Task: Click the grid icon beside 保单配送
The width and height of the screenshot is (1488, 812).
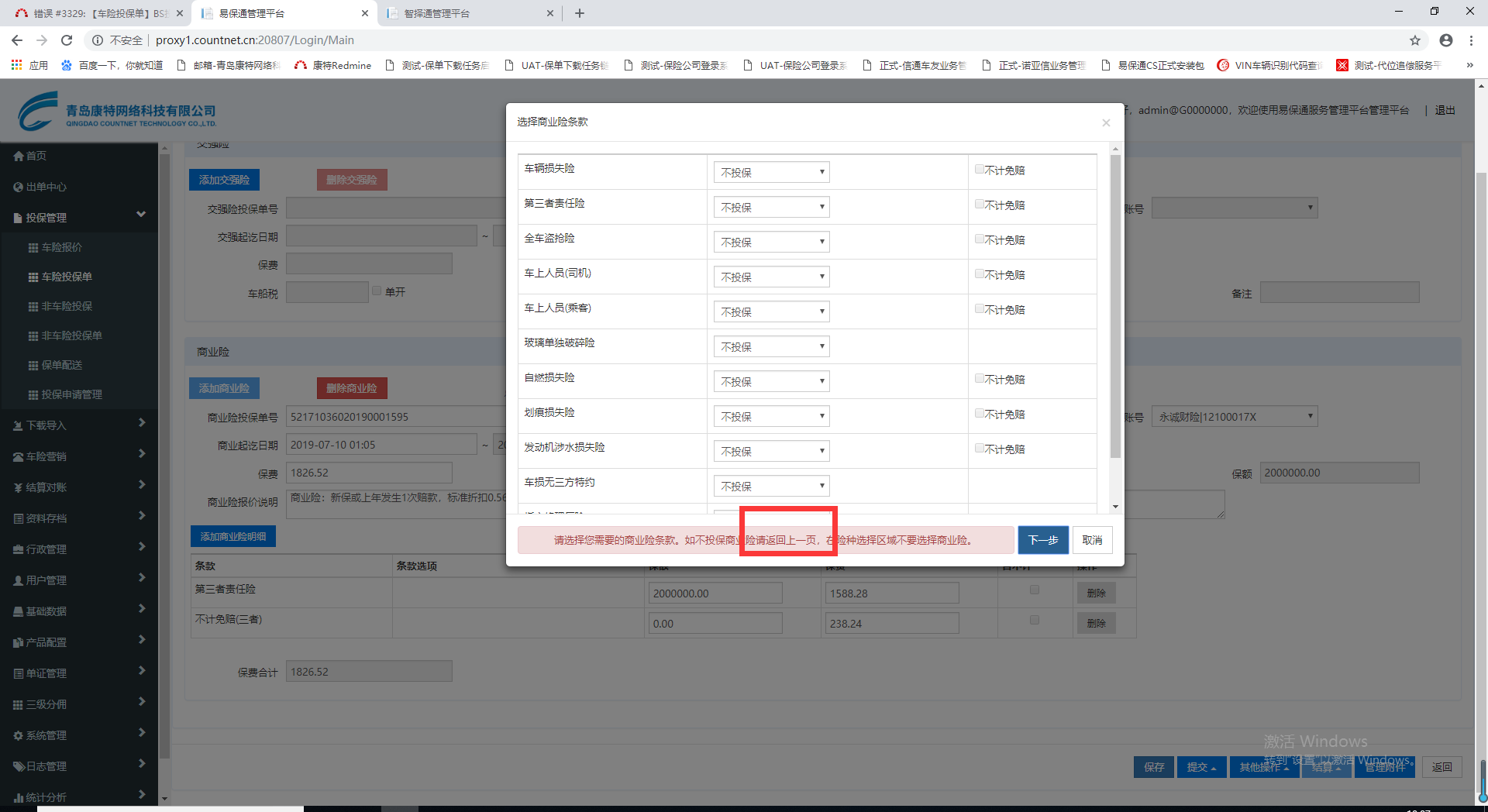Action: tap(33, 366)
